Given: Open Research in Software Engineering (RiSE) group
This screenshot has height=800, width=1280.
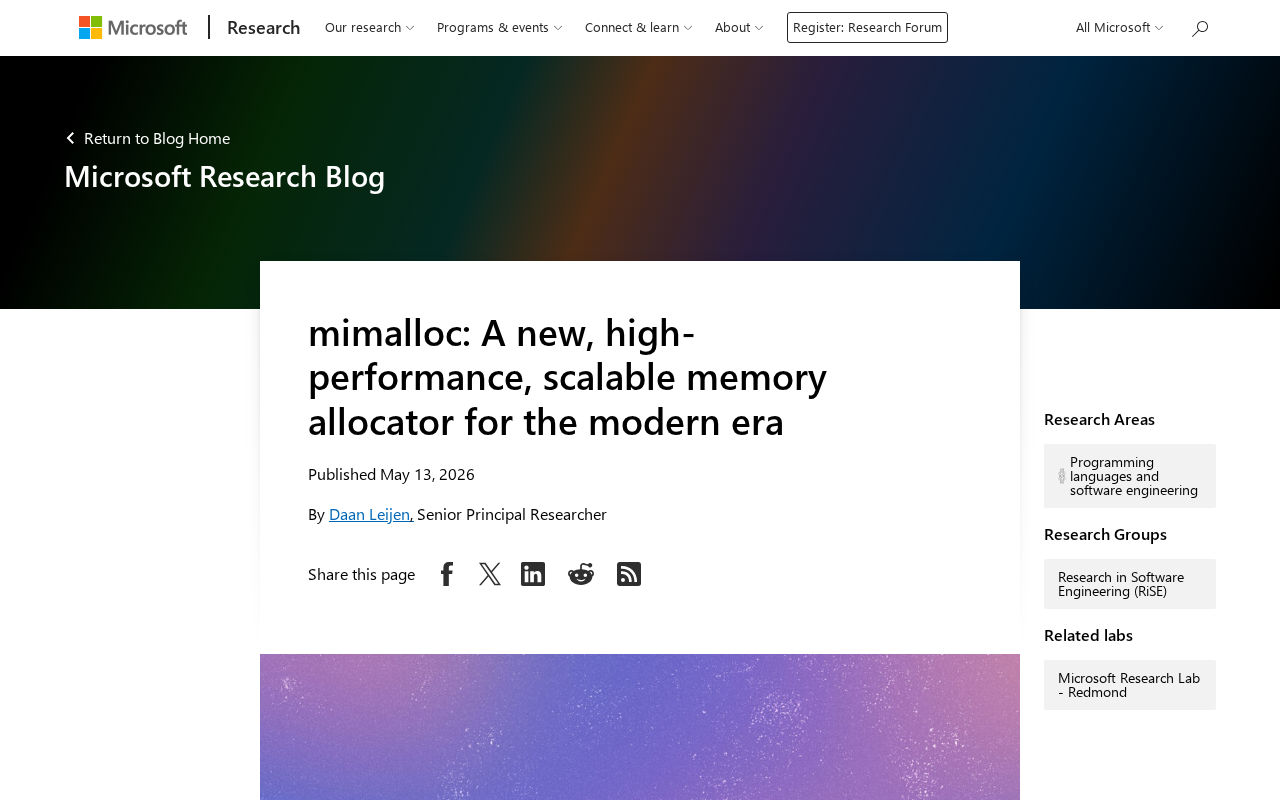Looking at the screenshot, I should (1130, 584).
